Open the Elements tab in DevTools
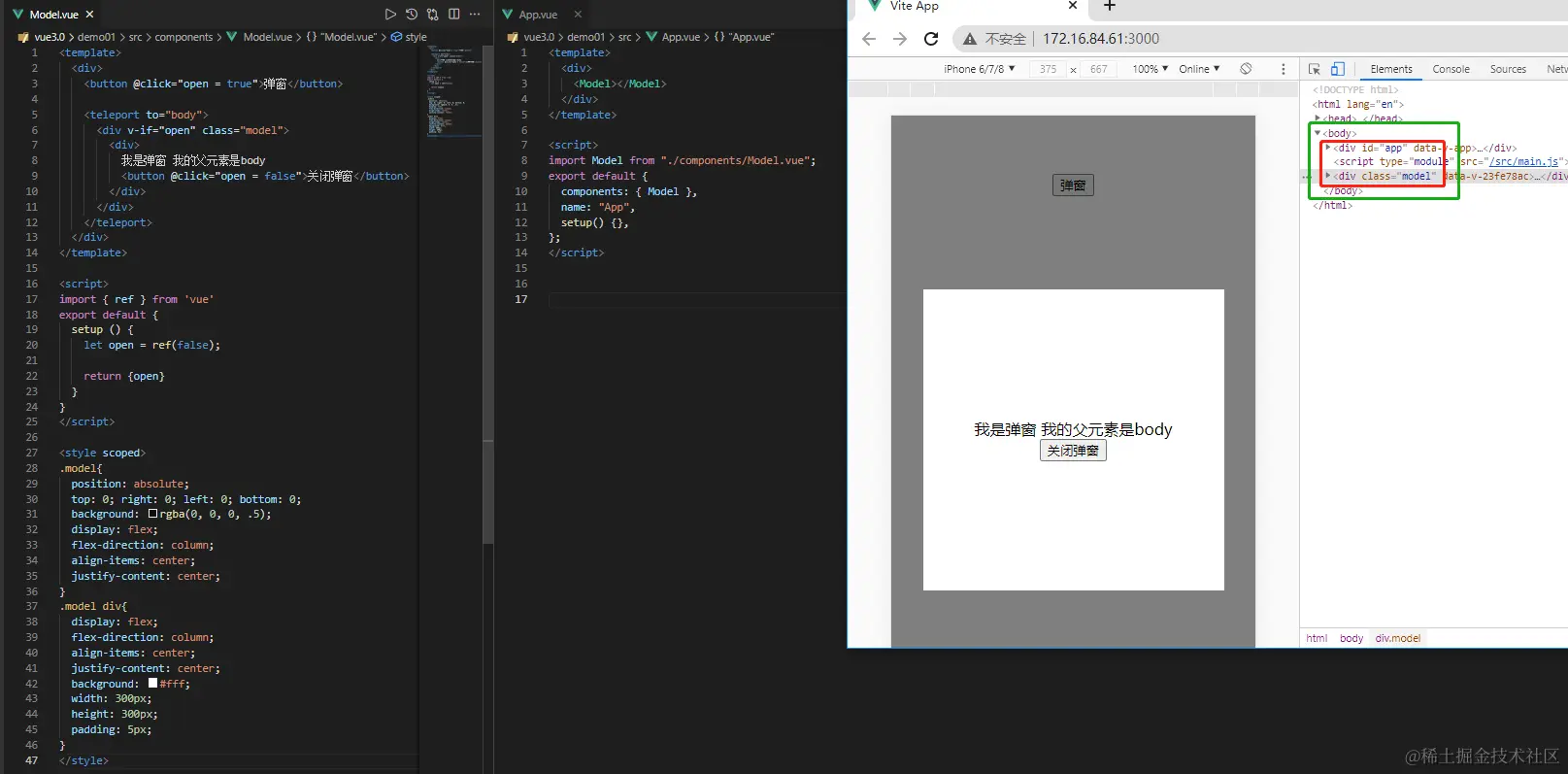 [x=1391, y=69]
